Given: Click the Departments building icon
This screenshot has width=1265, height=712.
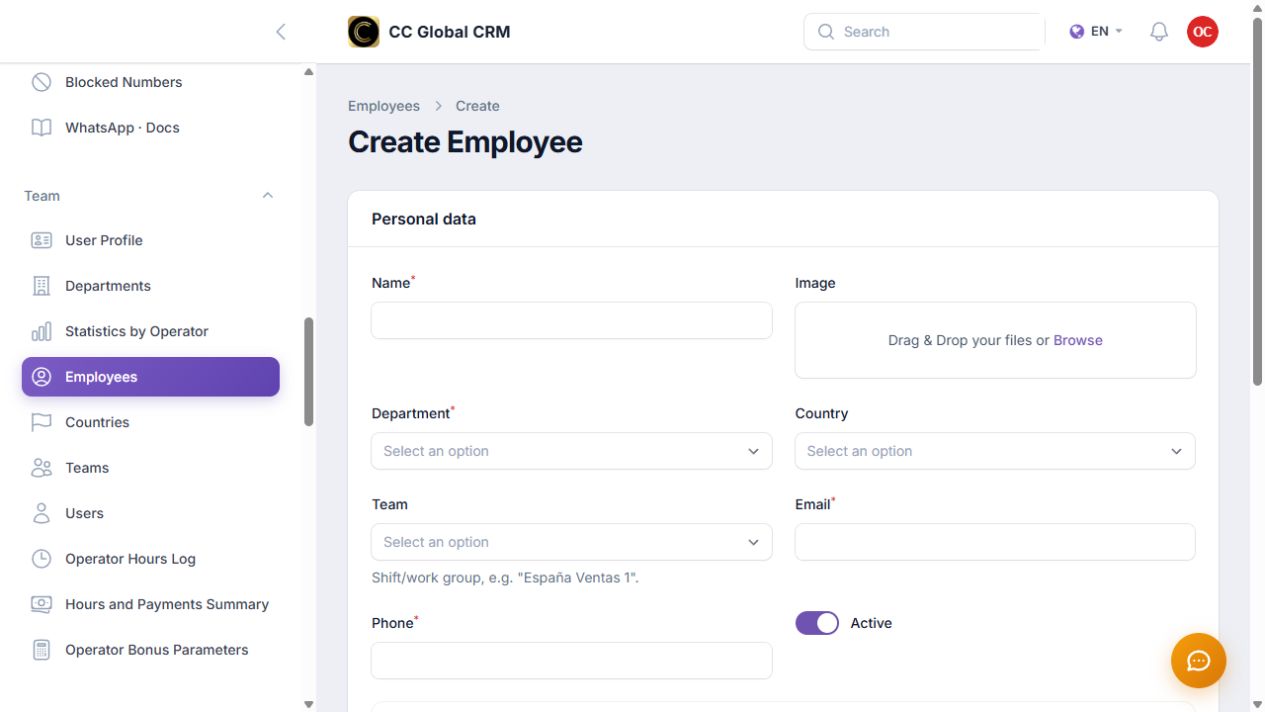Looking at the screenshot, I should pos(41,286).
